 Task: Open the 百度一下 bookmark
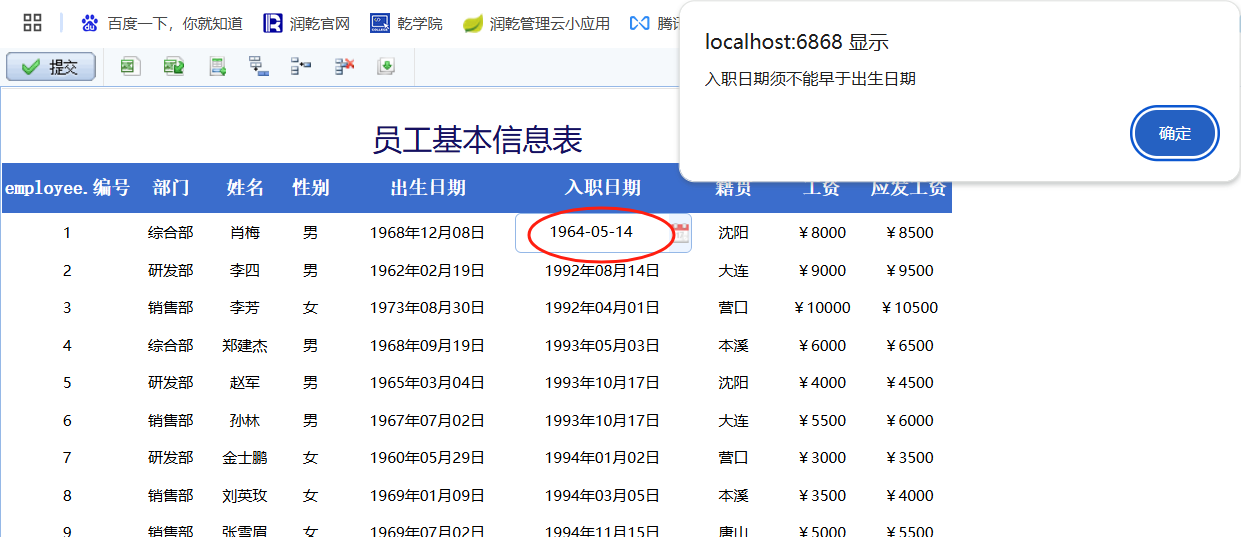162,23
